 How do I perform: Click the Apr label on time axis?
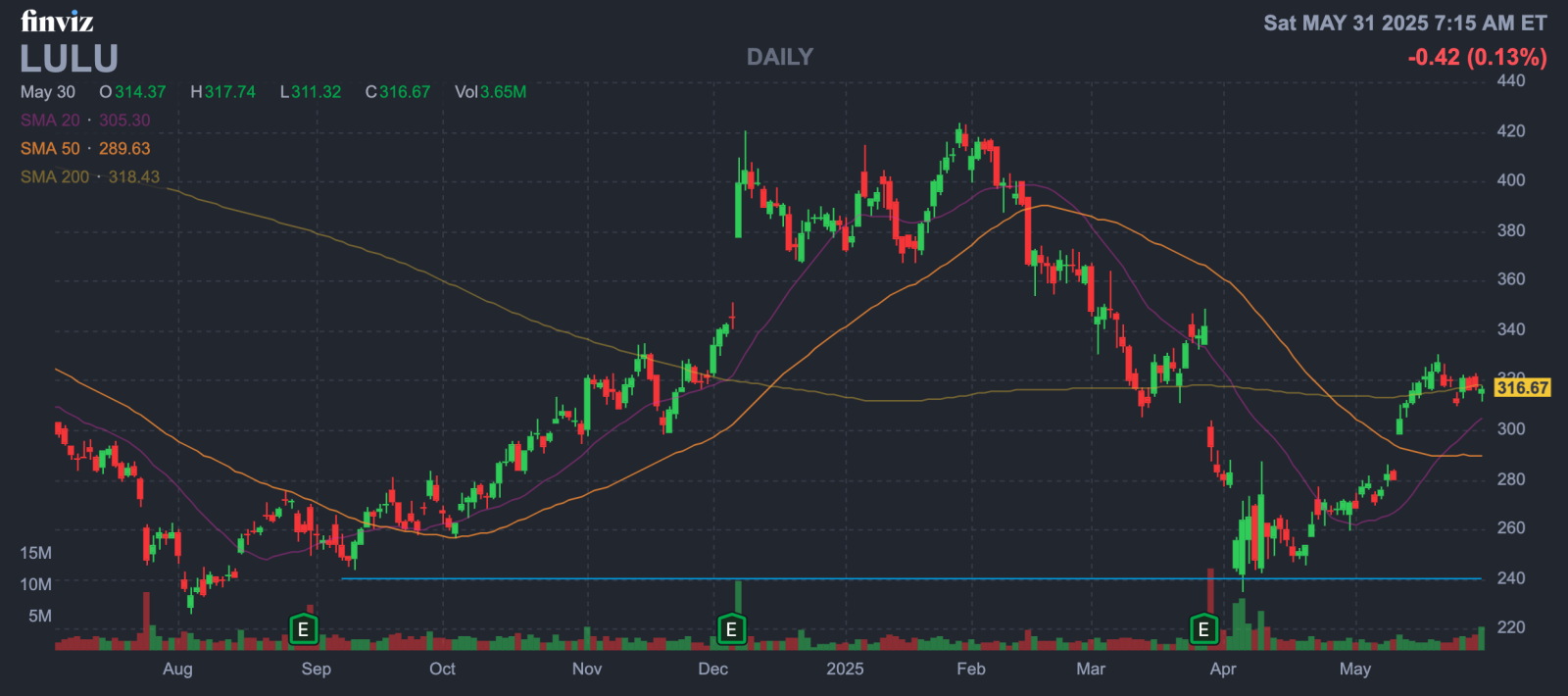click(x=1223, y=669)
